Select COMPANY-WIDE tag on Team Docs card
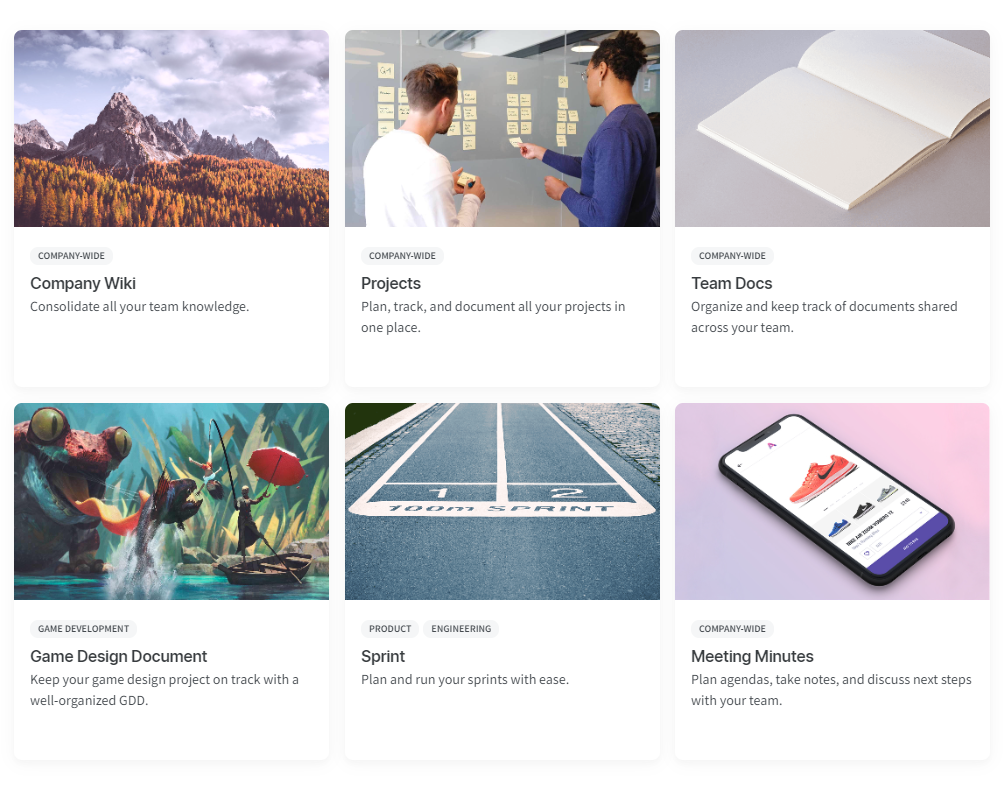The height and width of the screenshot is (790, 1003). point(732,256)
